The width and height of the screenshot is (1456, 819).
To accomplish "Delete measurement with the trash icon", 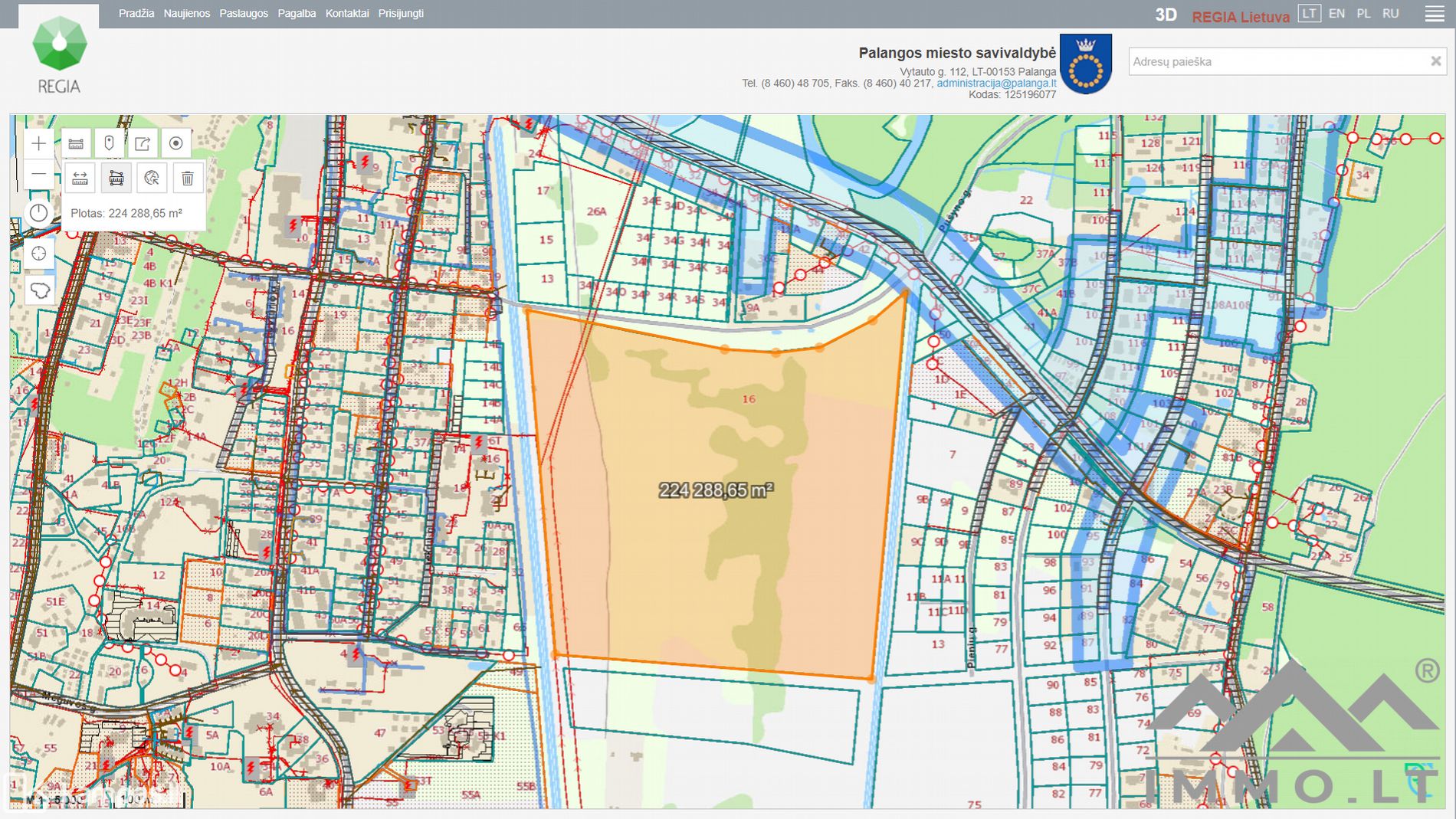I will [187, 179].
